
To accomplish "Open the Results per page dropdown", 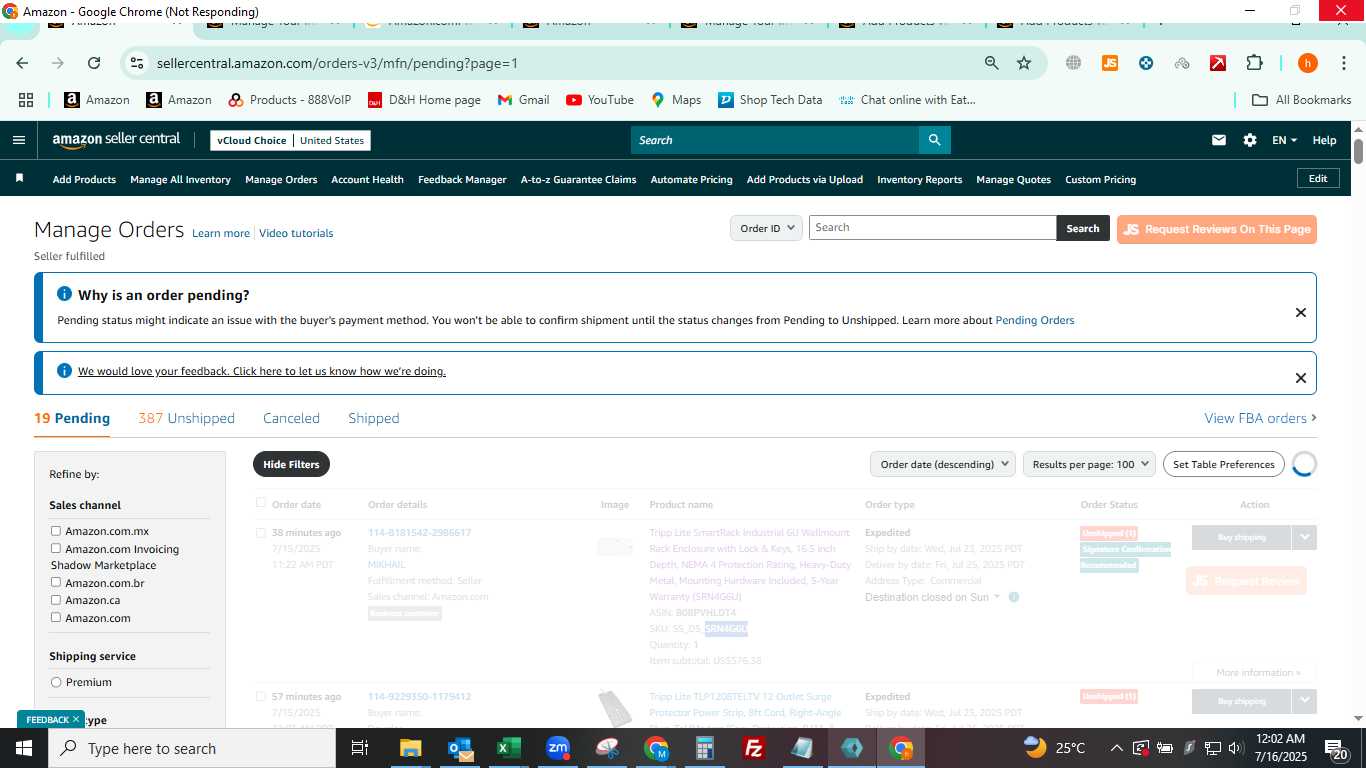I will (1089, 464).
